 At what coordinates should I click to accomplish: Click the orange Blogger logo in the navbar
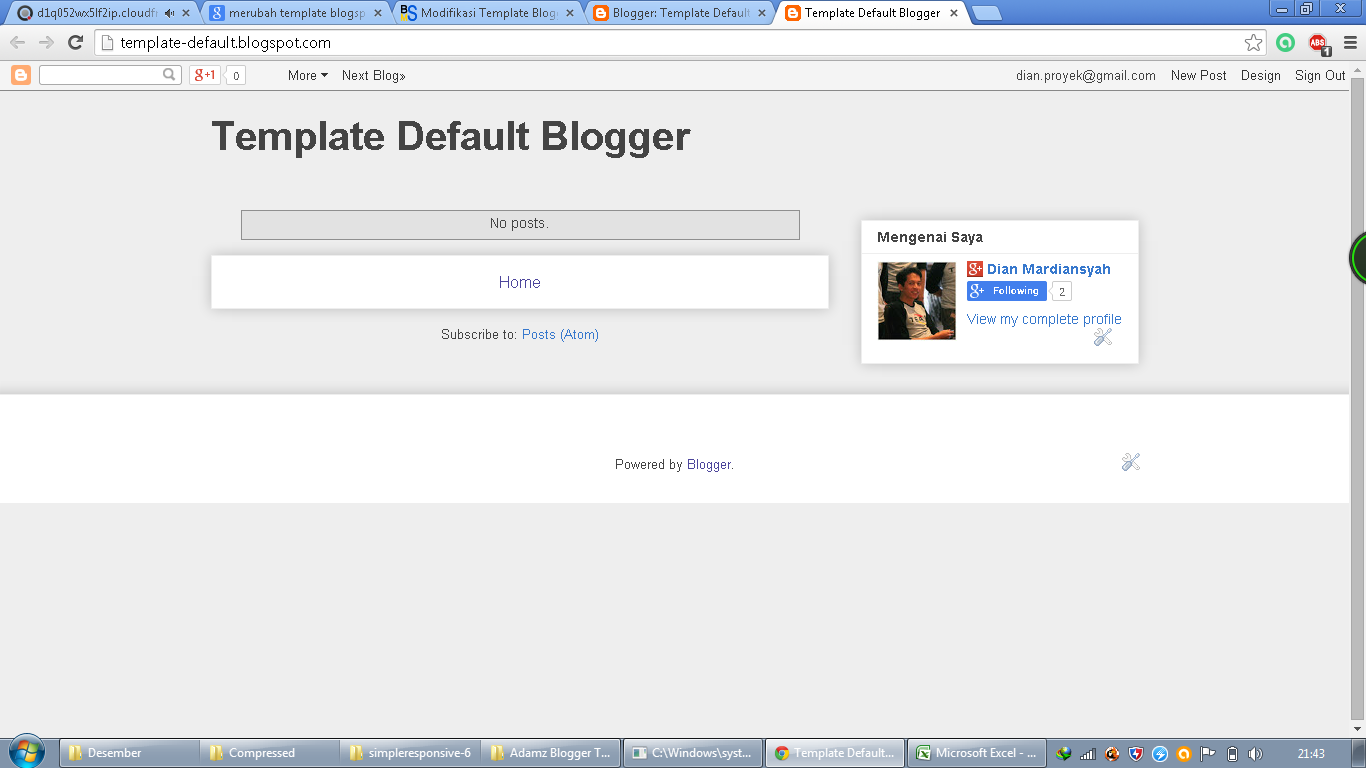[x=20, y=75]
